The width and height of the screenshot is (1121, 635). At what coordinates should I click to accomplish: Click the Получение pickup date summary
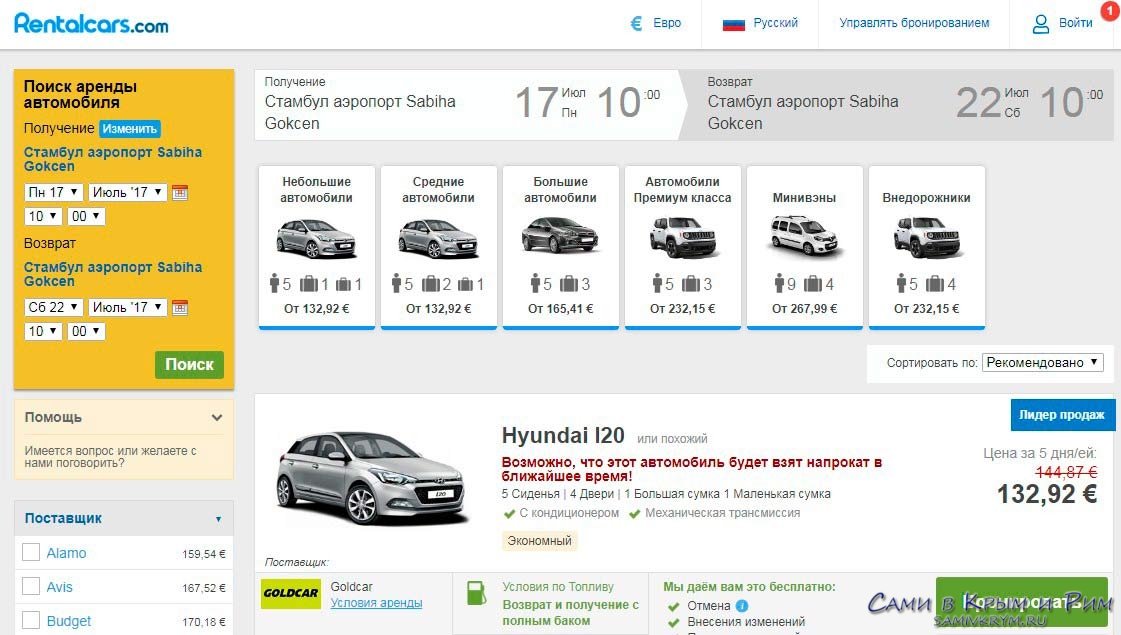(466, 104)
